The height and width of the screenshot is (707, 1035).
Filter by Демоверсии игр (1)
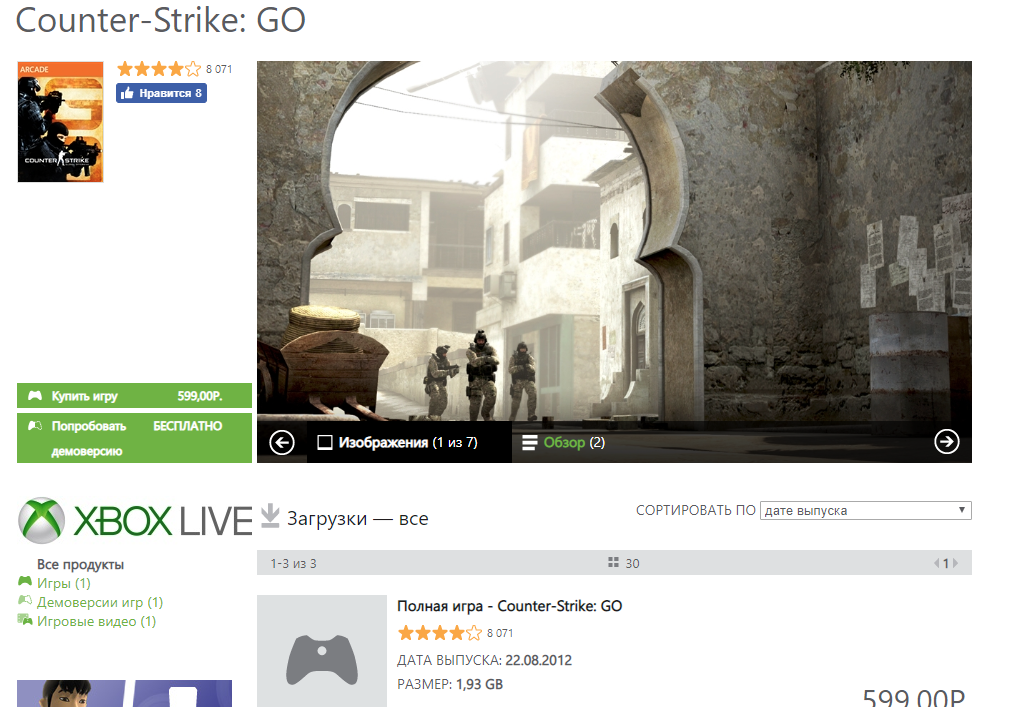click(100, 602)
